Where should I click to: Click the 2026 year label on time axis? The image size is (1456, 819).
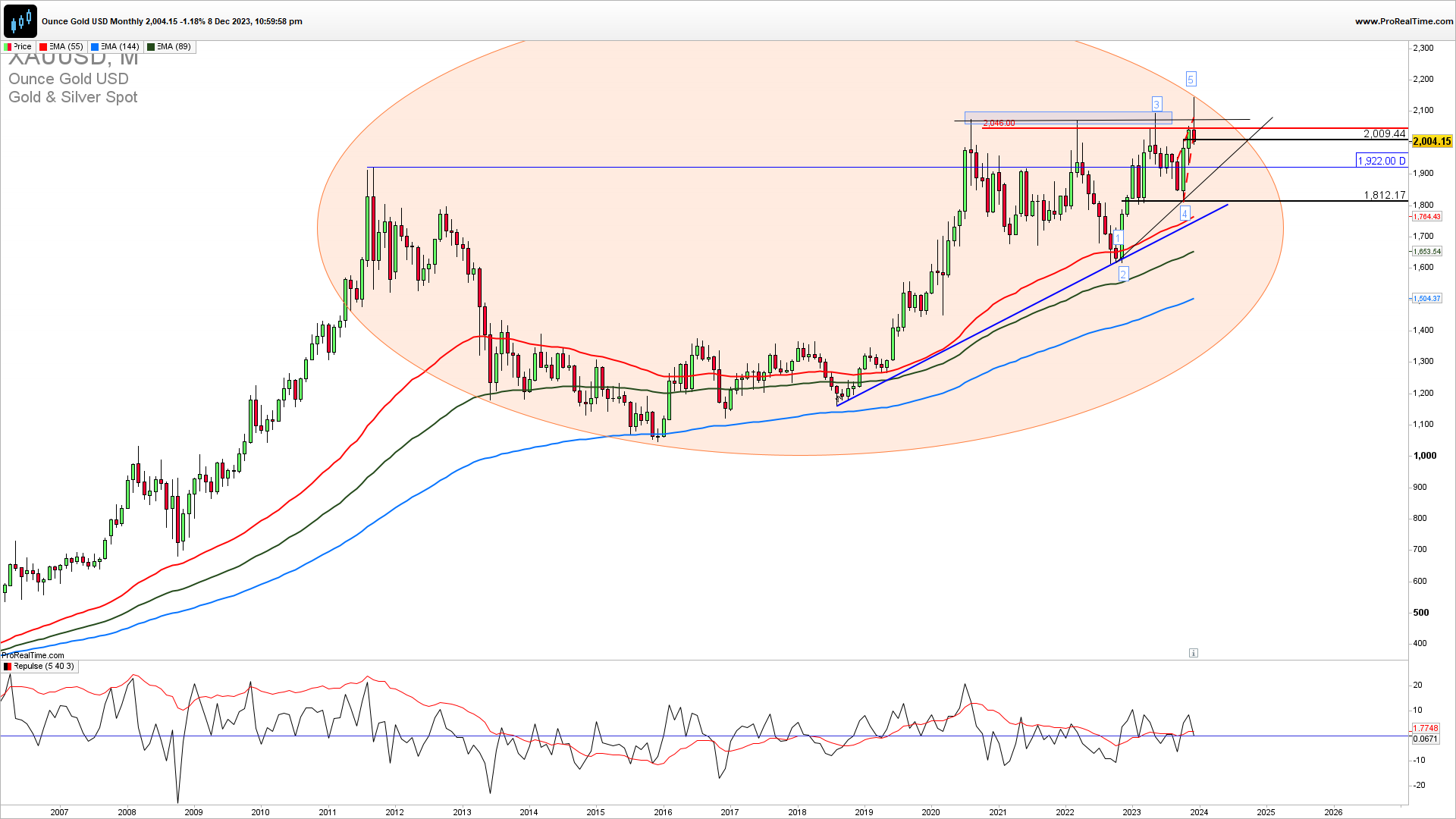click(1333, 812)
